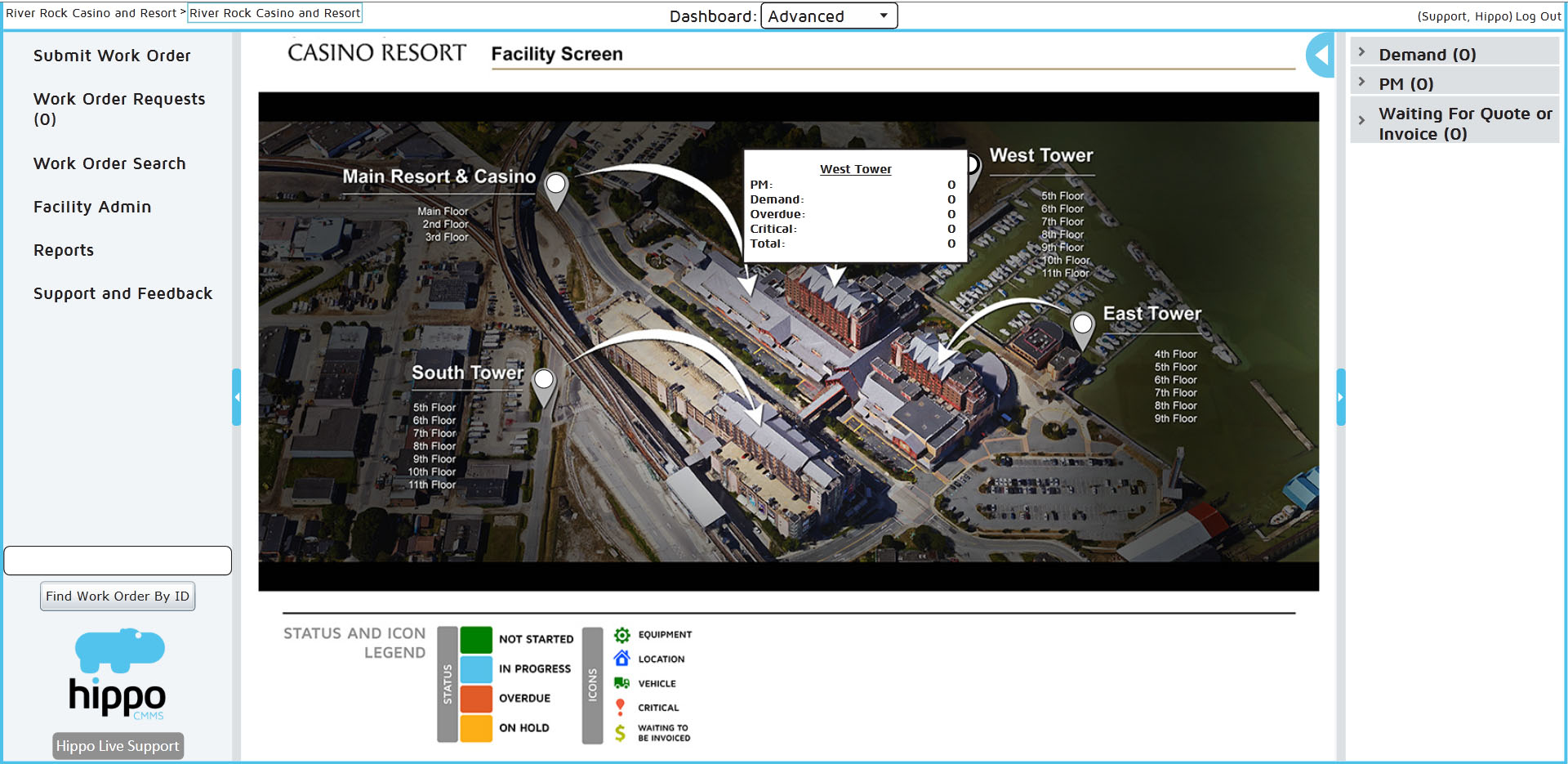Open Support and Feedback
Screen dimensions: 1568x764
click(123, 293)
